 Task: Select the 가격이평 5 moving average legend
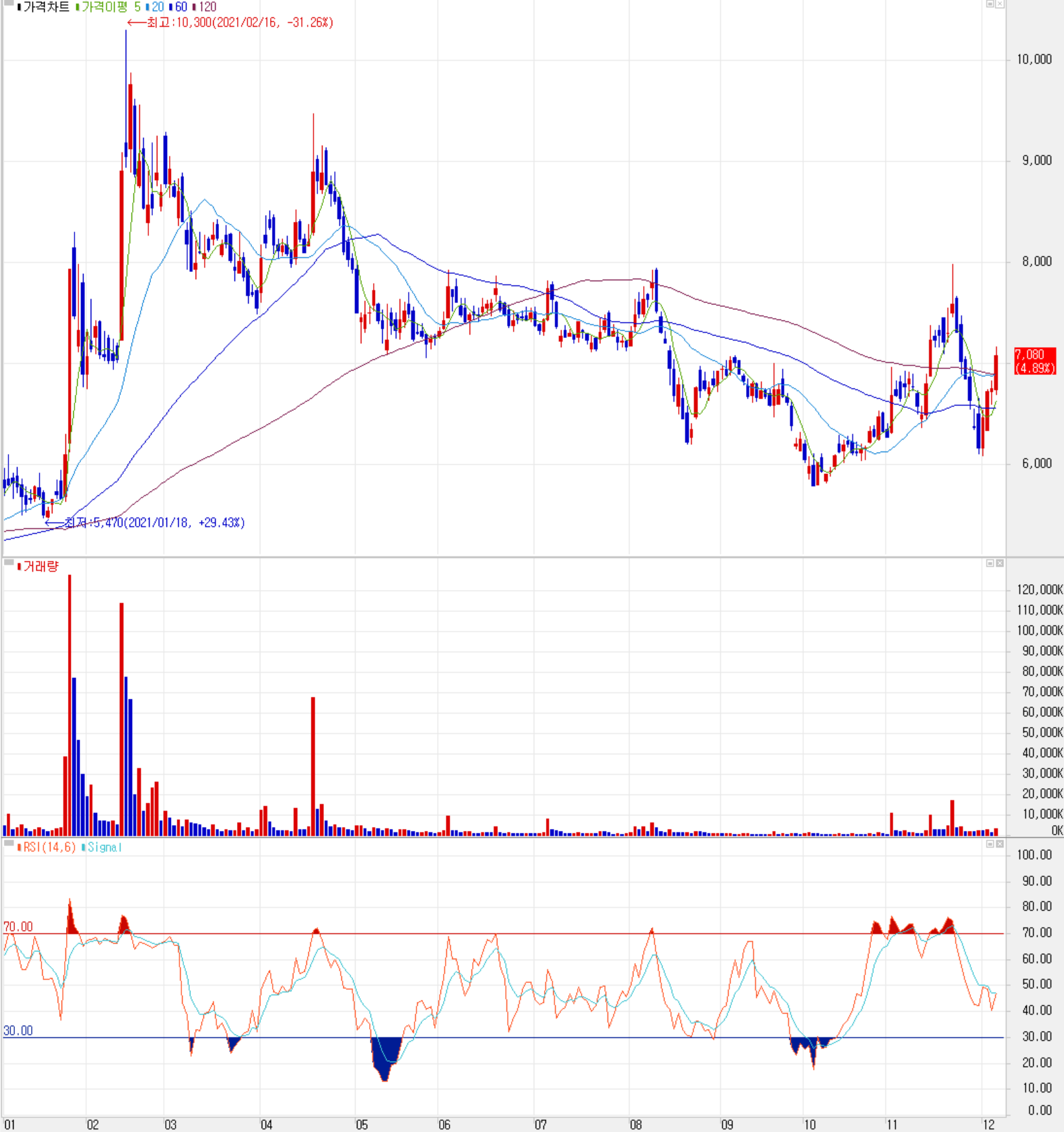click(111, 7)
